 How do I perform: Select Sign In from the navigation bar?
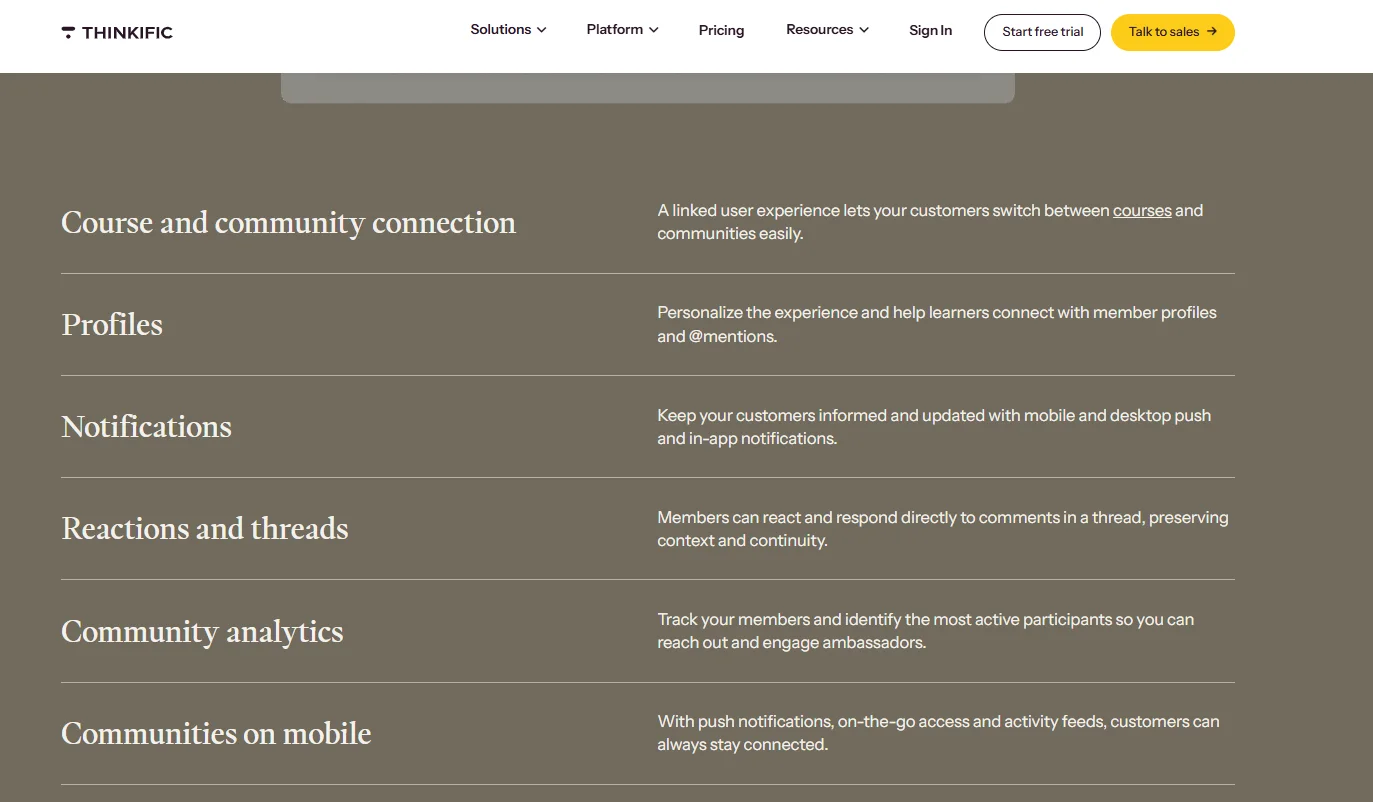click(930, 30)
